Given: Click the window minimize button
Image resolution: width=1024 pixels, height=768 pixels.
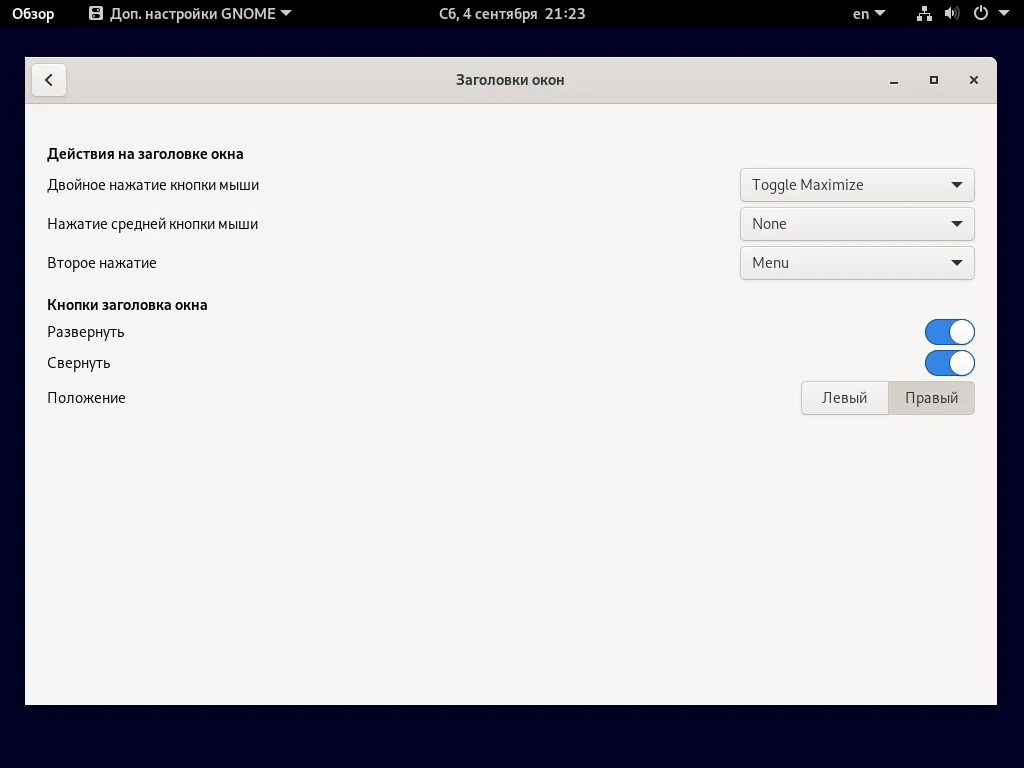Looking at the screenshot, I should point(893,80).
